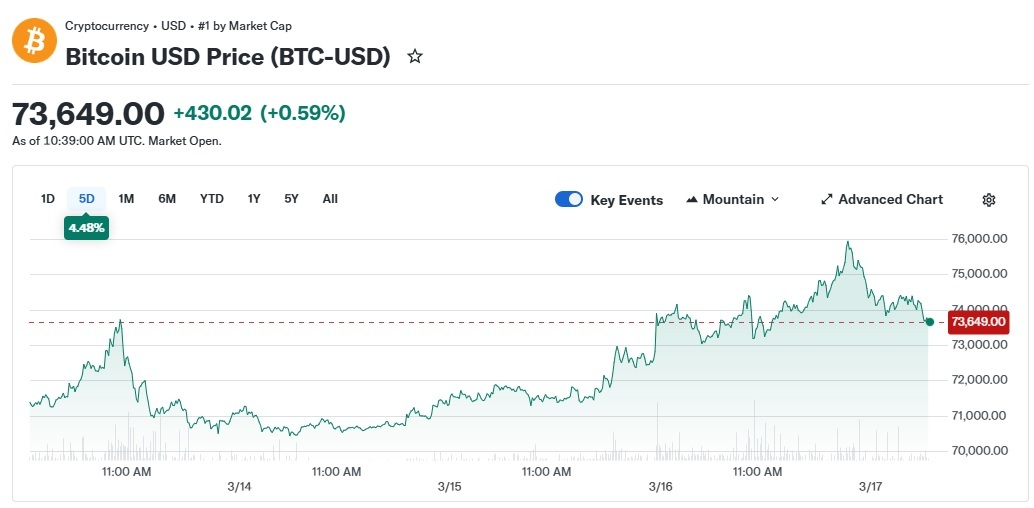This screenshot has height=508, width=1034.
Task: Choose the 1Y time range
Action: [x=254, y=199]
